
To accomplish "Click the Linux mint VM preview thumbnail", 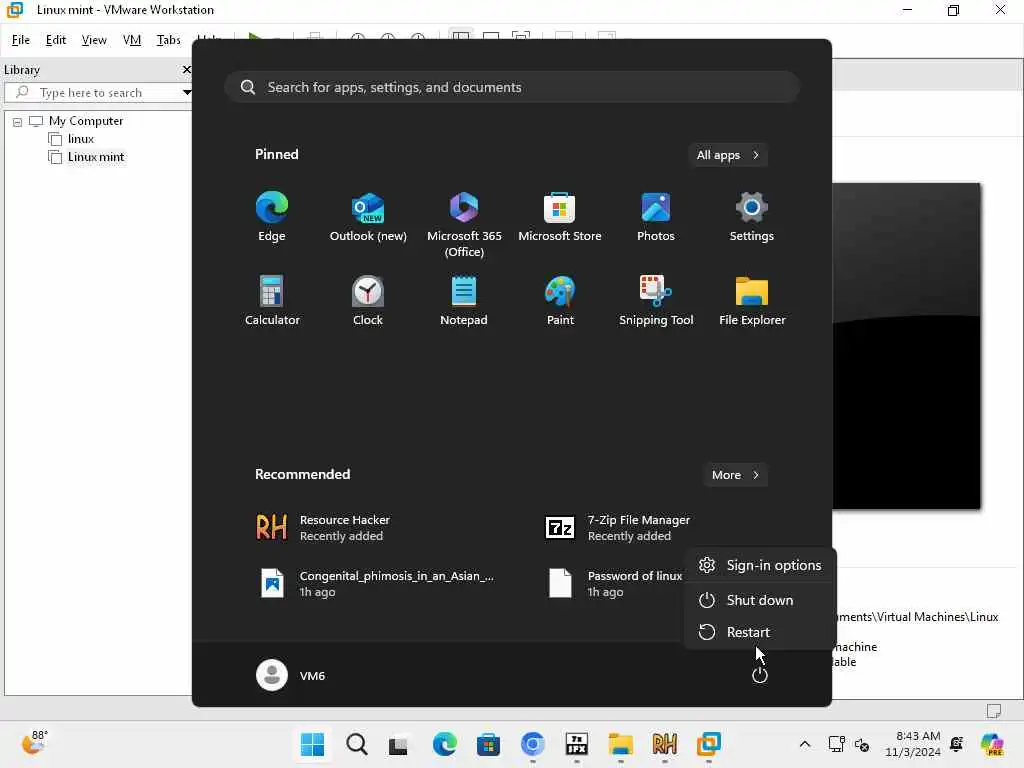I will pos(906,346).
